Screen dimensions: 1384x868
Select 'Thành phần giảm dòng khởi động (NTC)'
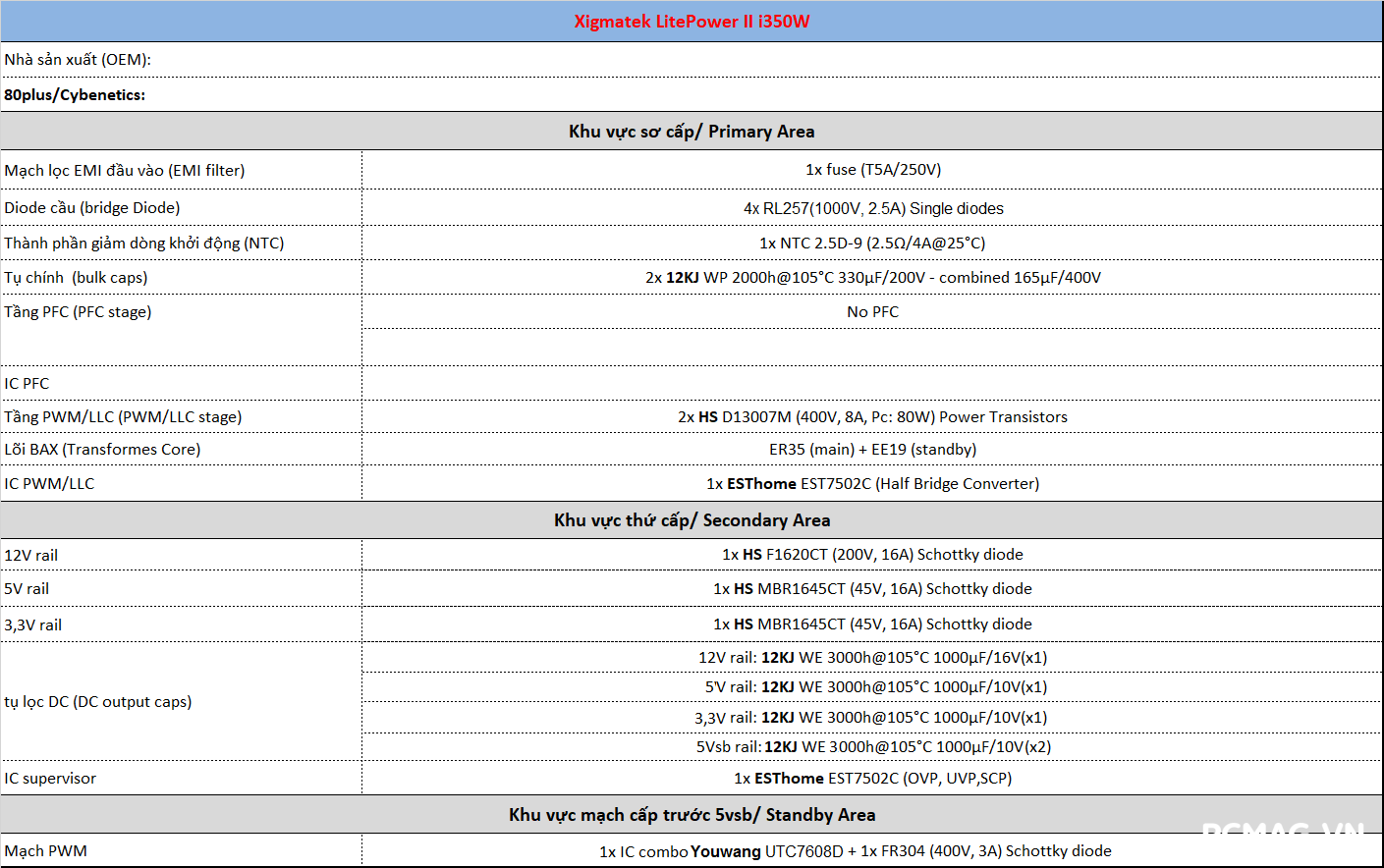[x=144, y=243]
